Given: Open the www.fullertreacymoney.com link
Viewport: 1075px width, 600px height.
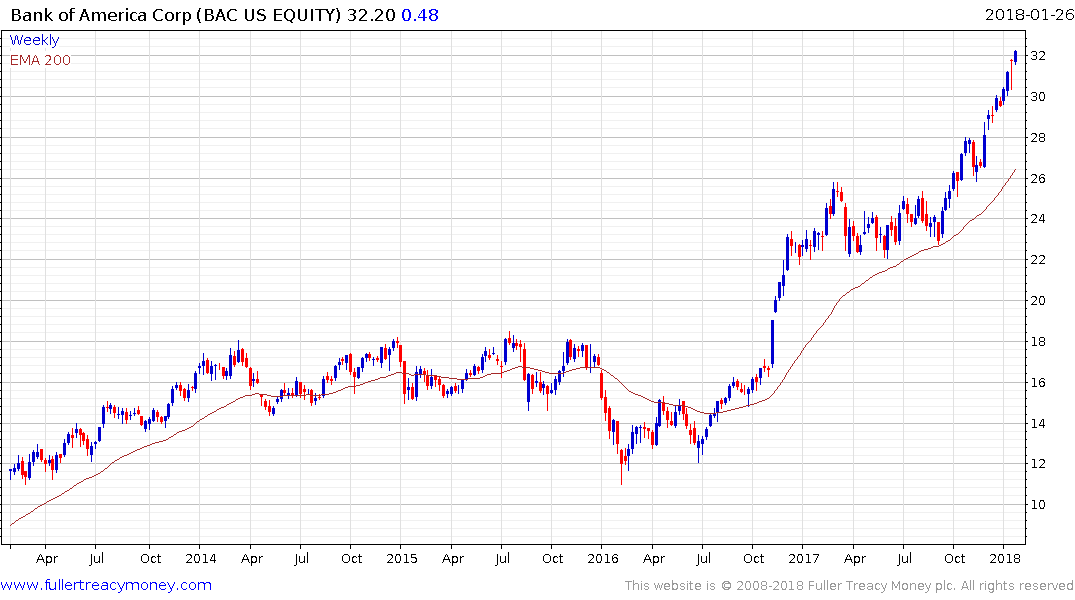Looking at the screenshot, I should pyautogui.click(x=106, y=585).
